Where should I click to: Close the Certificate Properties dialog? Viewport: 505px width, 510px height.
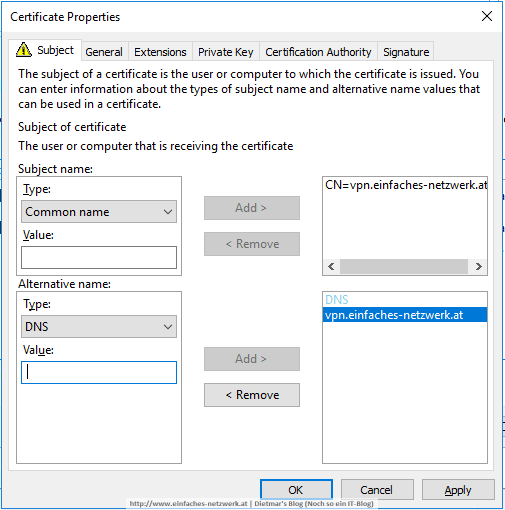tap(487, 16)
